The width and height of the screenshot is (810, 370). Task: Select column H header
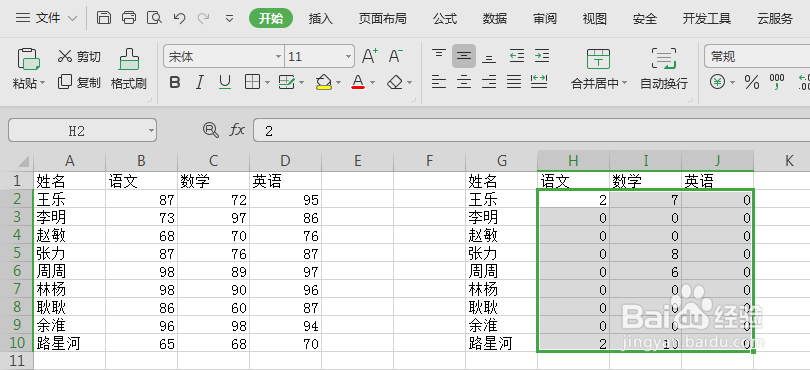573,161
